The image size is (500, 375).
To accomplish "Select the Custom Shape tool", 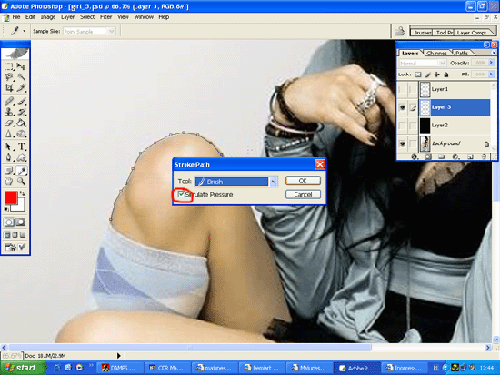I will [x=21, y=158].
